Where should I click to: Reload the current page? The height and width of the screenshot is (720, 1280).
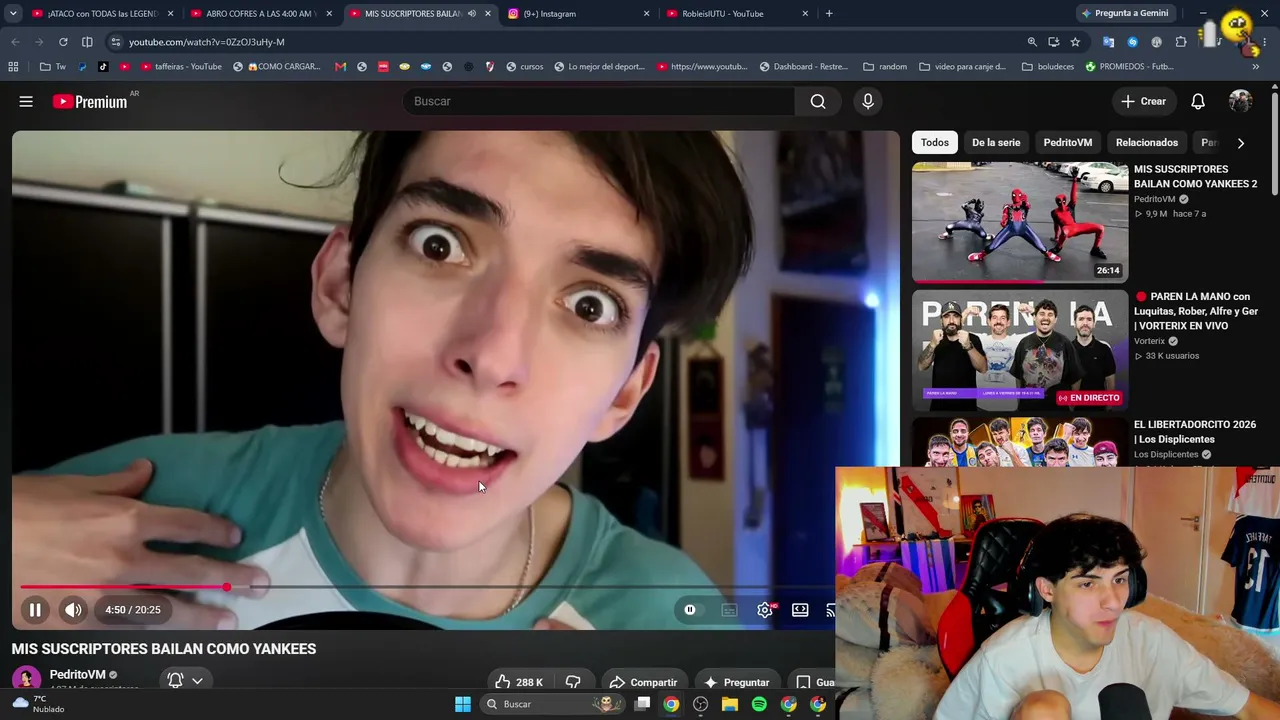click(x=63, y=42)
